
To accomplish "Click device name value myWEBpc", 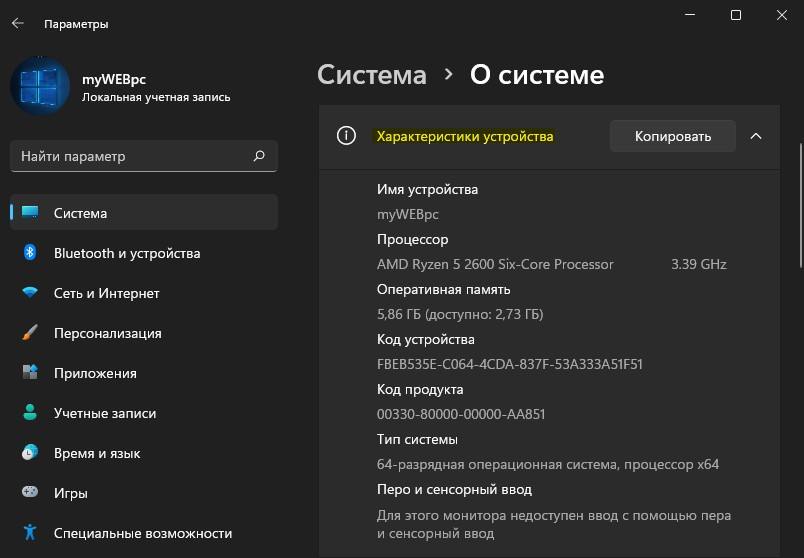I will [x=408, y=214].
